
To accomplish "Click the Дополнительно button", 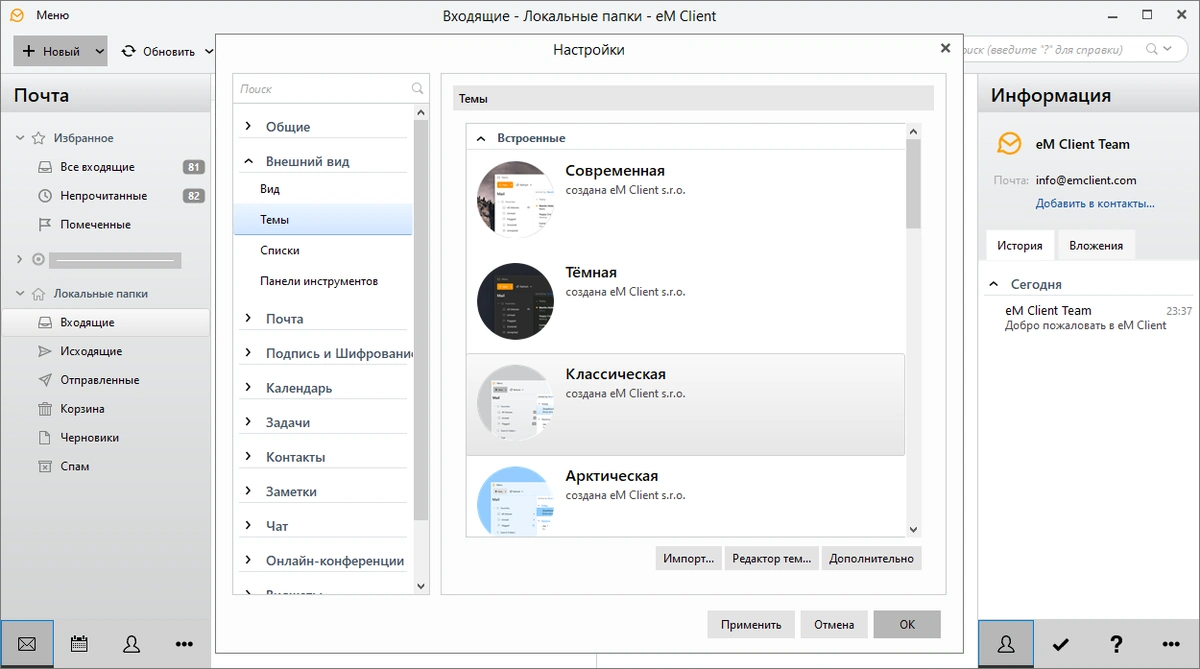I will [x=871, y=558].
